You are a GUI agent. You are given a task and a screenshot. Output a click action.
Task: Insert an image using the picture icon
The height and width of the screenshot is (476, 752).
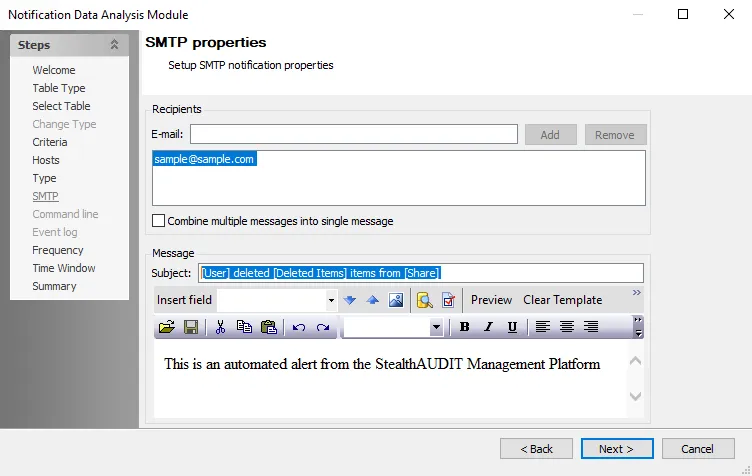[x=396, y=300]
